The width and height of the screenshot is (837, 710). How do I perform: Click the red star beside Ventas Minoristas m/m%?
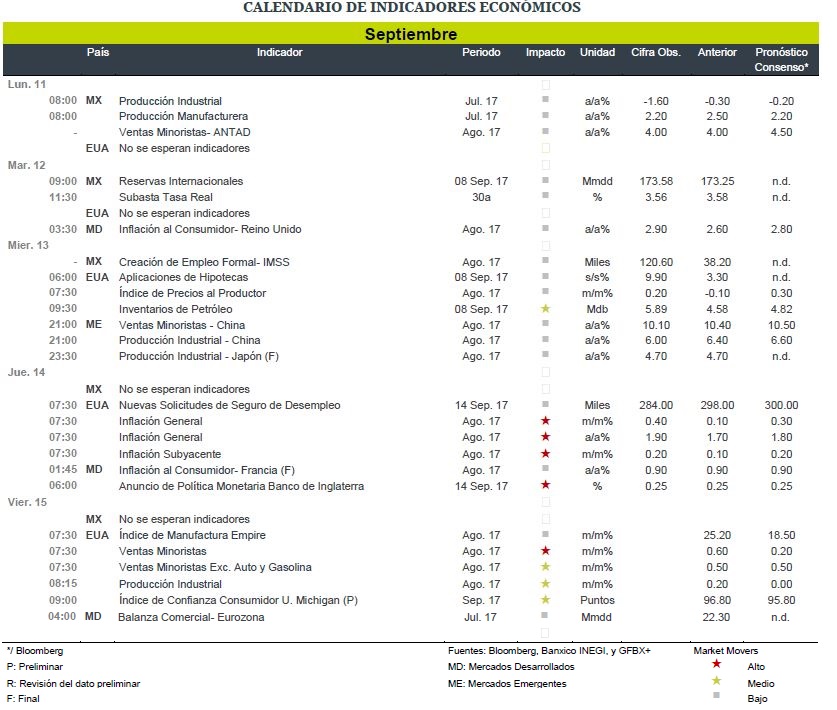click(546, 550)
